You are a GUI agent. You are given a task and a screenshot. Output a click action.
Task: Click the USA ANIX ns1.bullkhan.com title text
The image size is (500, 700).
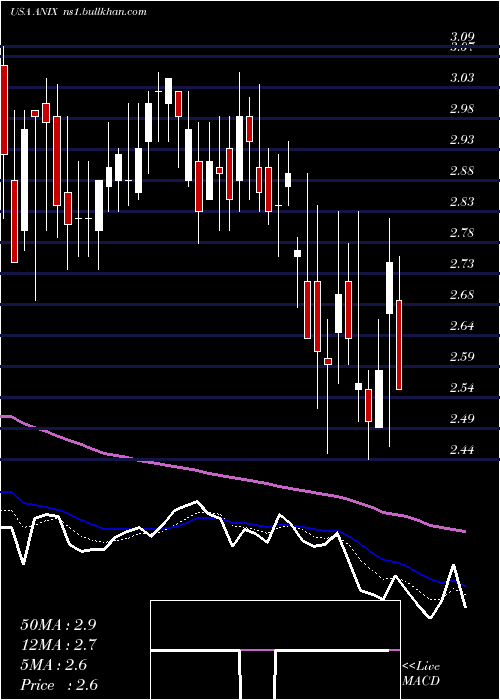pyautogui.click(x=78, y=12)
